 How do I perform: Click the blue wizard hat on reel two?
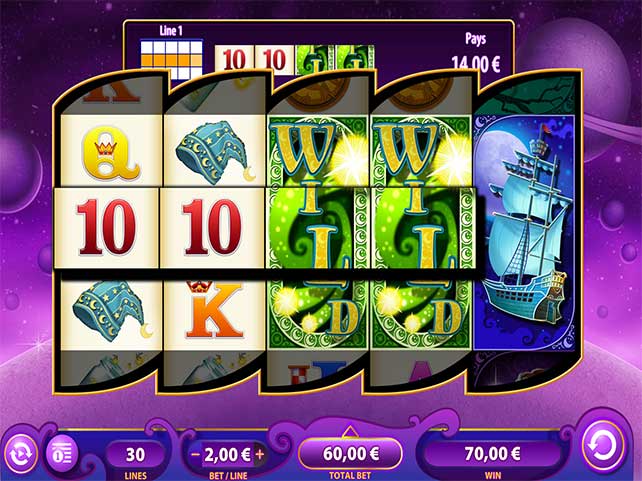point(215,151)
